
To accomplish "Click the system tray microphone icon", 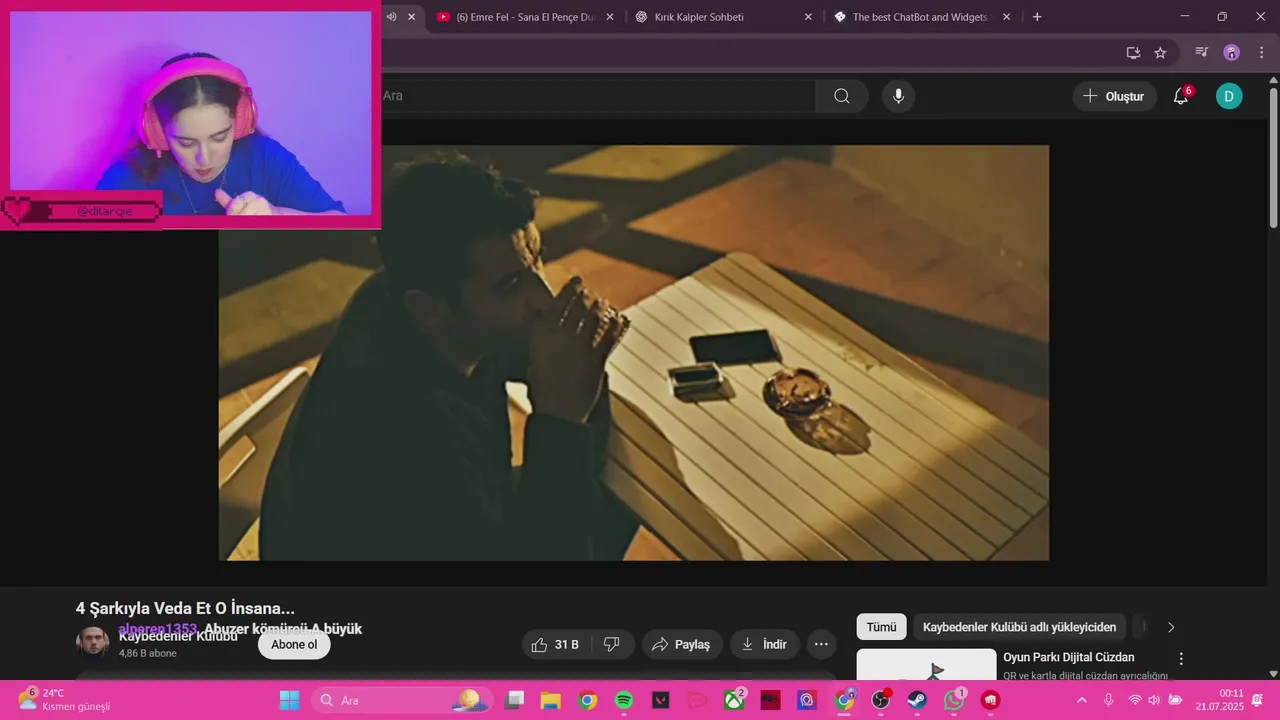I will click(1108, 700).
